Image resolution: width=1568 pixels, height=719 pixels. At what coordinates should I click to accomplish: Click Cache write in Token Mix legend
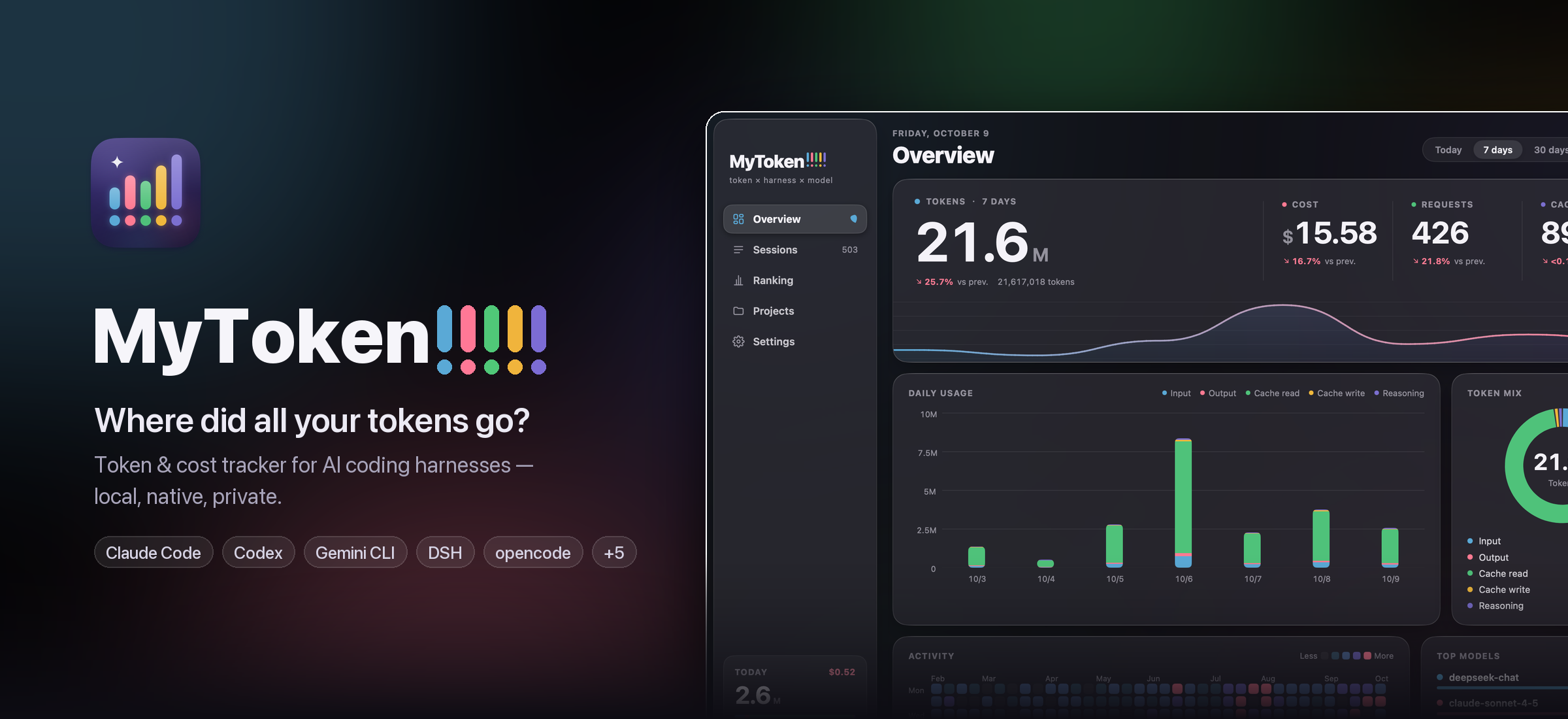1499,590
